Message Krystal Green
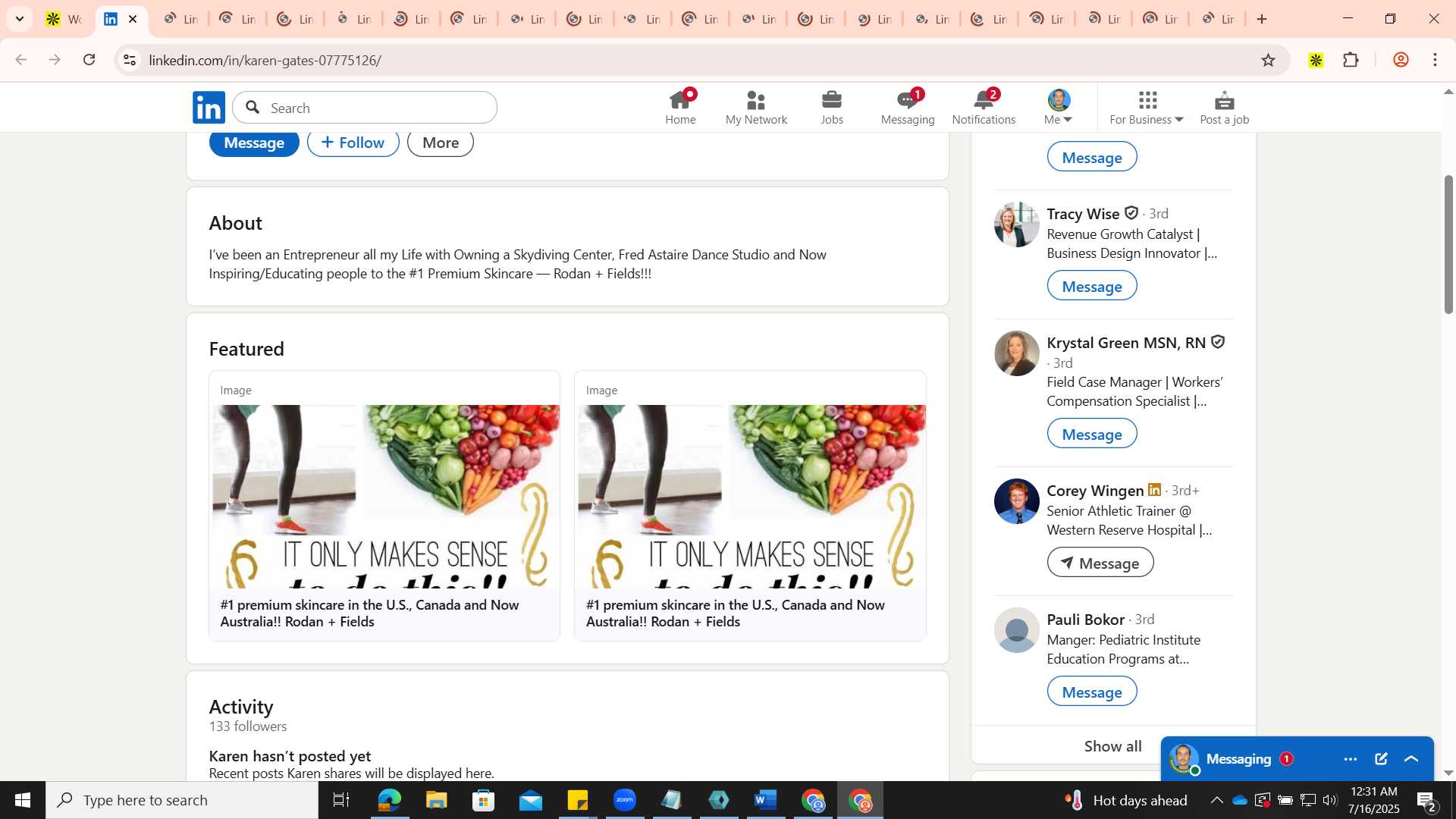The image size is (1456, 819). (x=1092, y=435)
